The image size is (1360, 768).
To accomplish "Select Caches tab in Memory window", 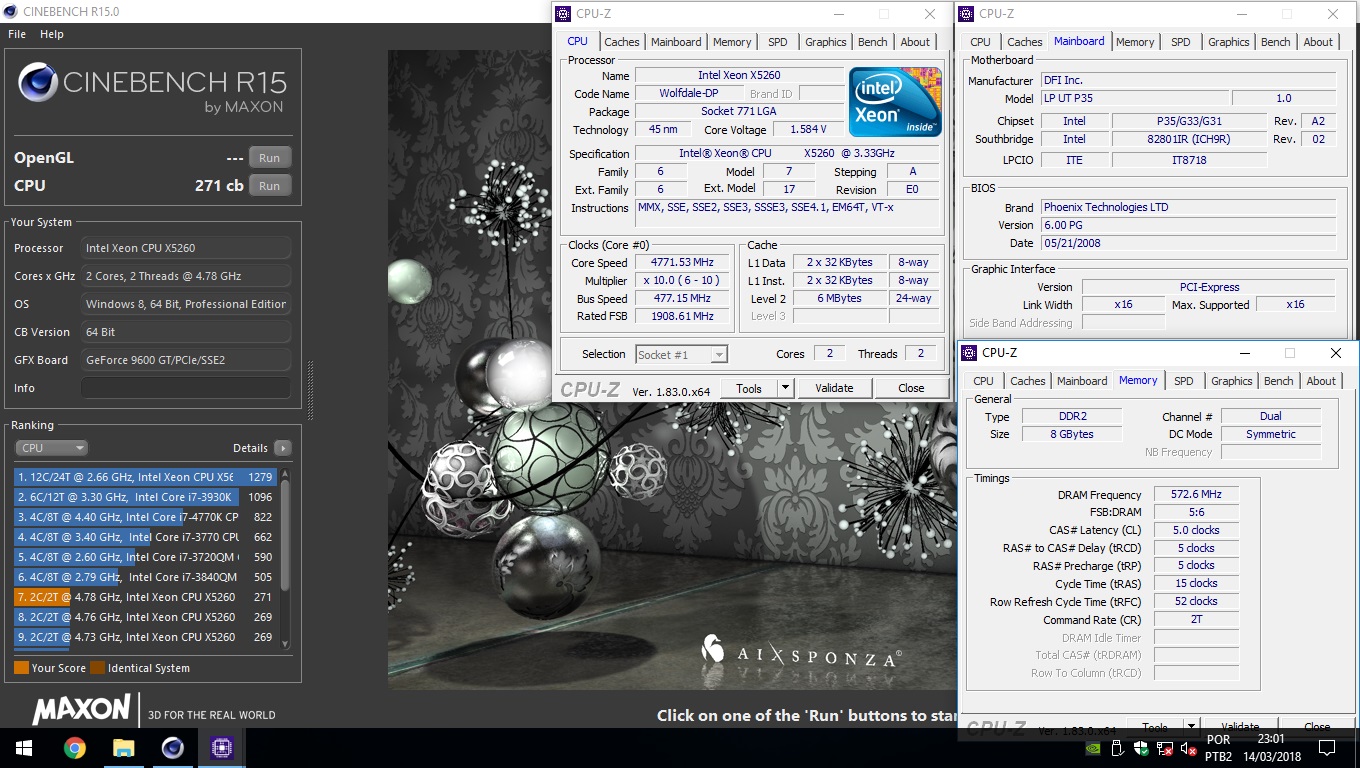I will pos(1028,381).
